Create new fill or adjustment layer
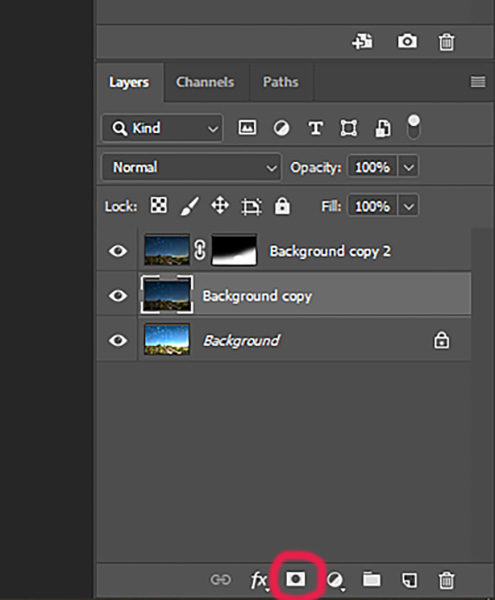The image size is (495, 600). (x=335, y=580)
